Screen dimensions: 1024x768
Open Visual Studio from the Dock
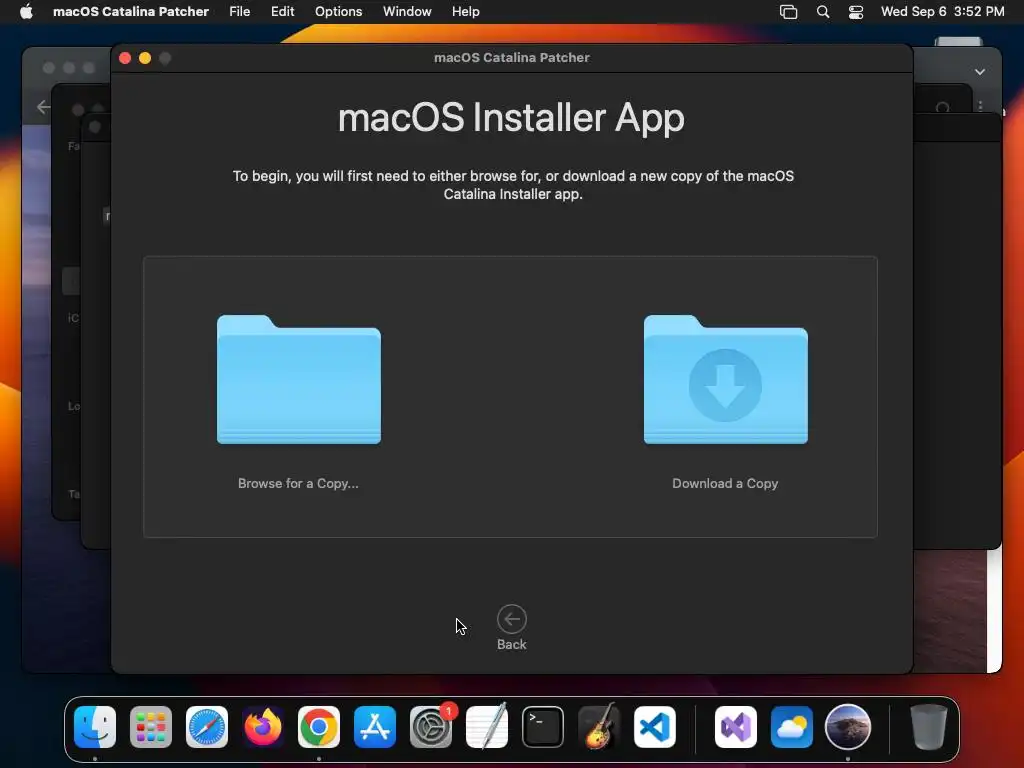(736, 727)
